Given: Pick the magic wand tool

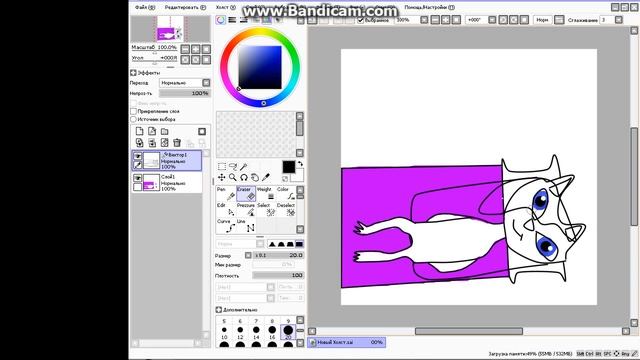Looking at the screenshot, I should tap(244, 167).
